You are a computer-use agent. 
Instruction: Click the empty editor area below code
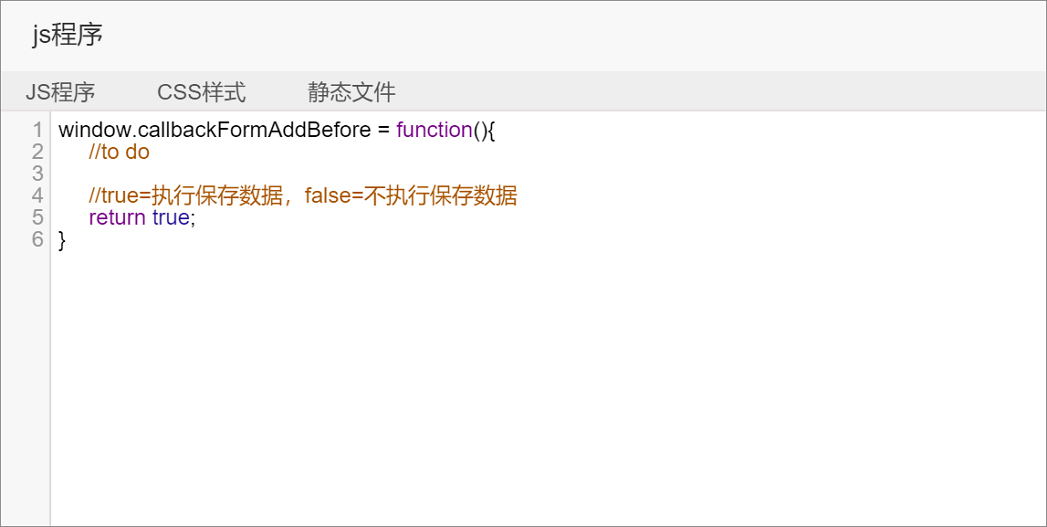pos(548,387)
